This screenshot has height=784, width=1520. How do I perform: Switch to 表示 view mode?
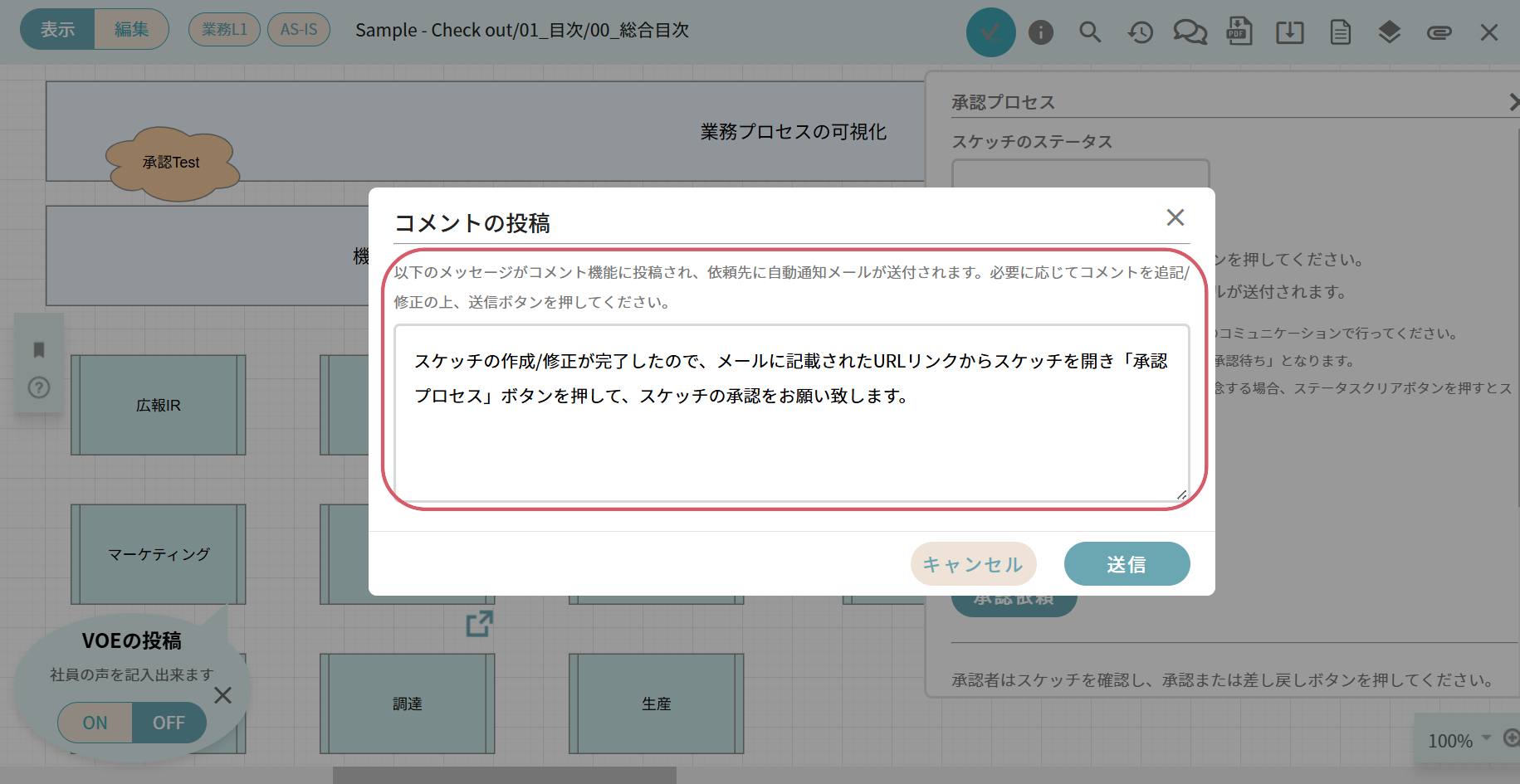click(x=58, y=30)
